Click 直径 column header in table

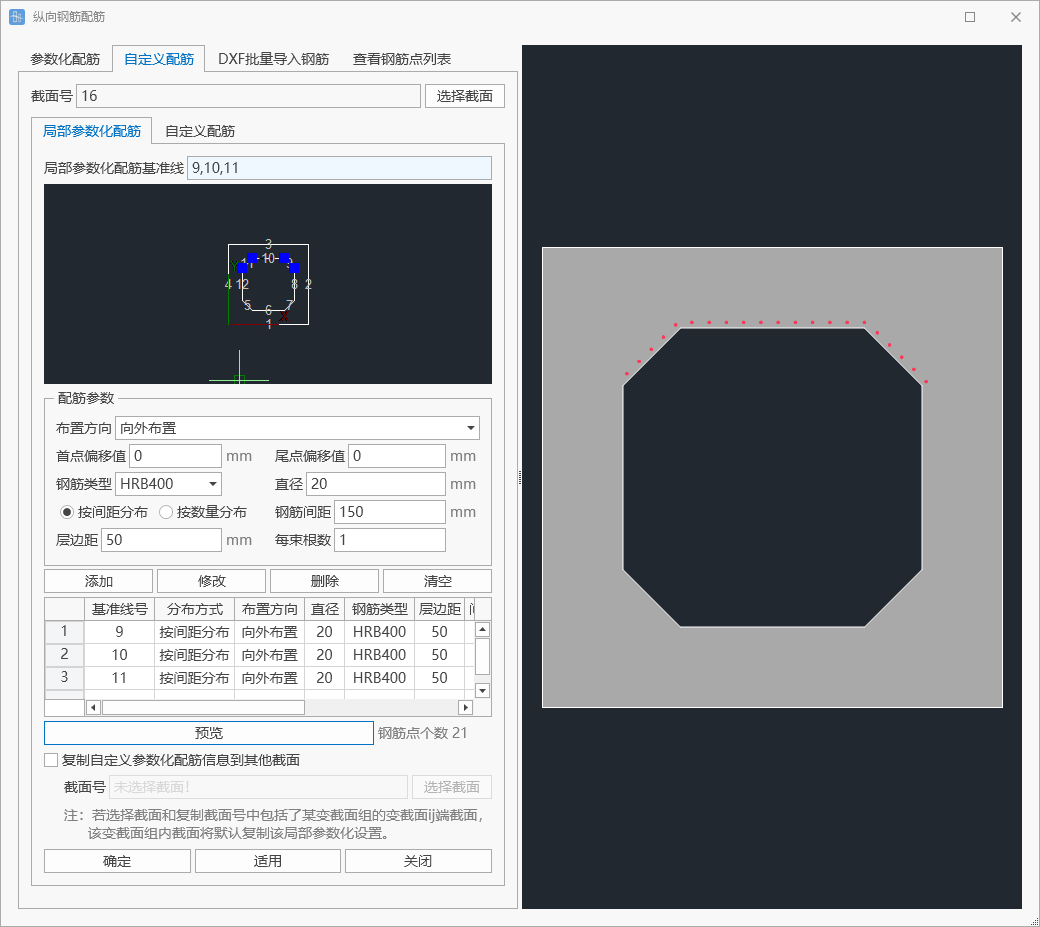pos(324,609)
